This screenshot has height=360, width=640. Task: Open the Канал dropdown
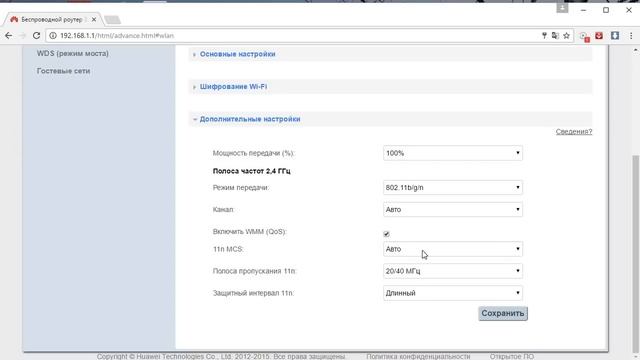click(x=453, y=209)
